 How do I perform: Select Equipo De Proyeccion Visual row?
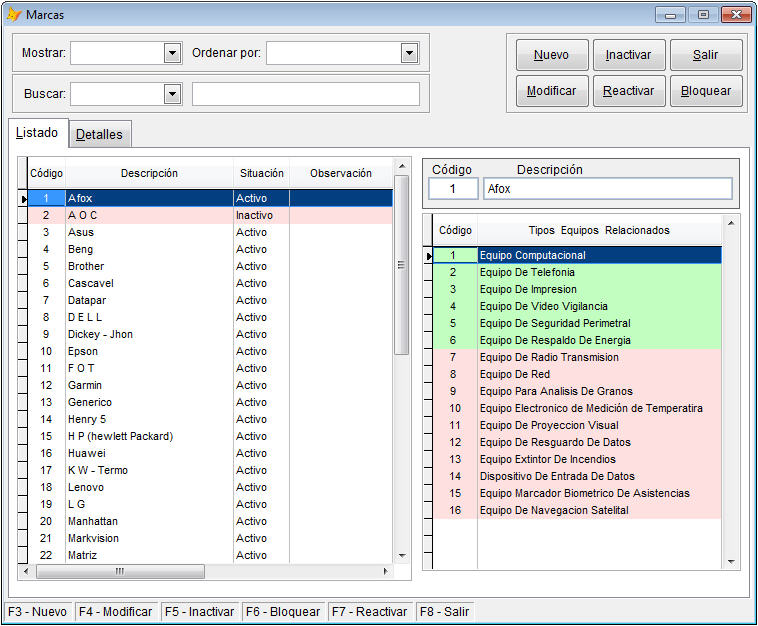577,425
